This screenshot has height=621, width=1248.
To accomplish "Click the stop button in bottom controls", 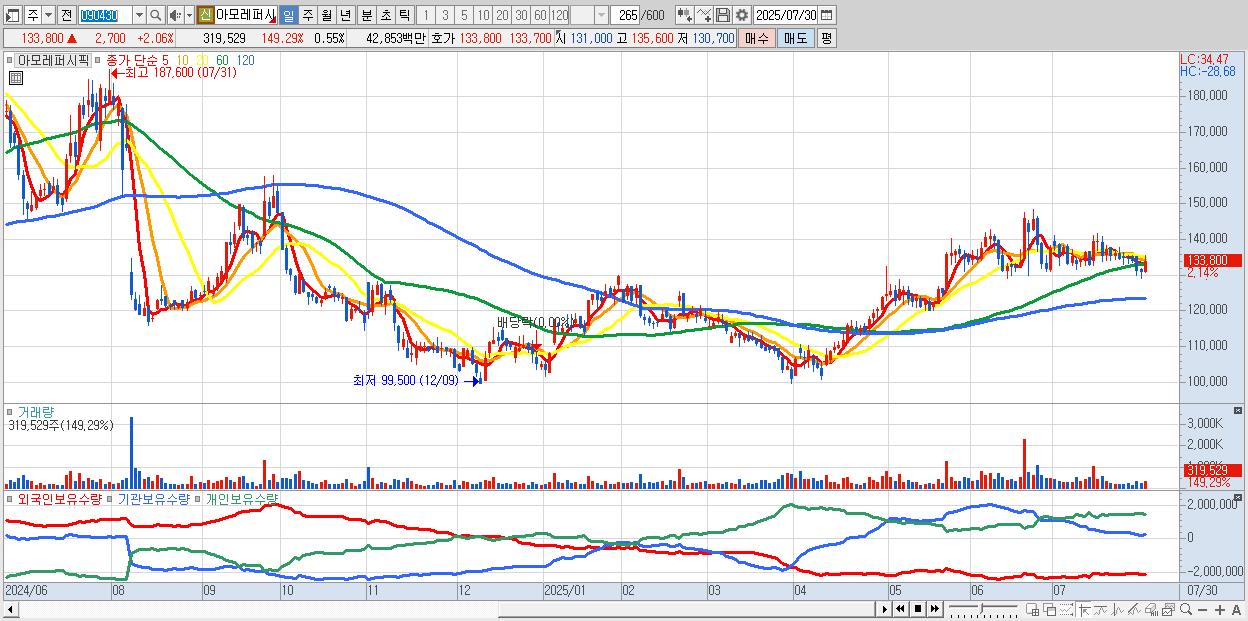I will click(x=918, y=609).
